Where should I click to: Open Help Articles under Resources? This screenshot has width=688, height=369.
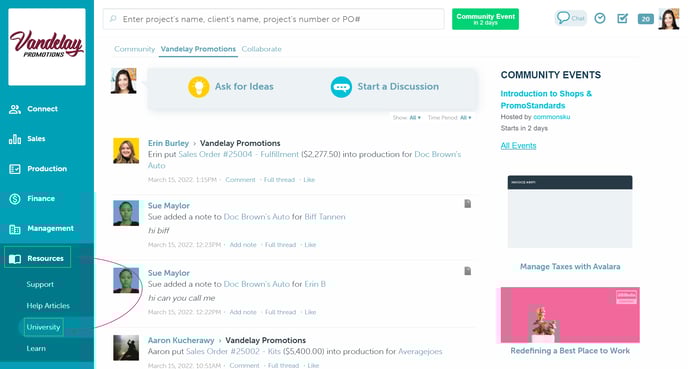[x=48, y=306]
